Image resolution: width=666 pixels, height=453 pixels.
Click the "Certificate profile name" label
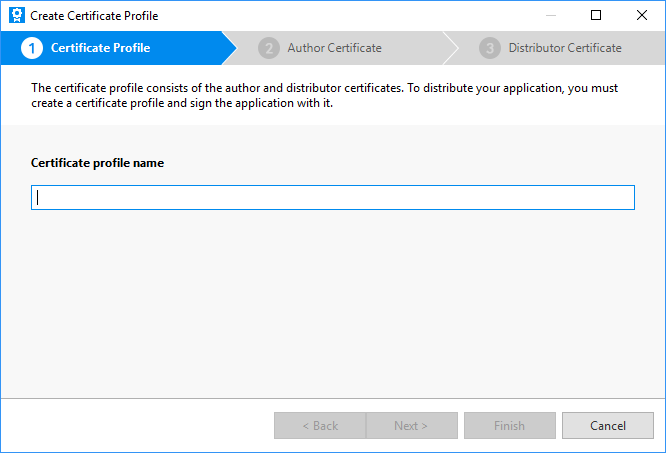[97, 163]
